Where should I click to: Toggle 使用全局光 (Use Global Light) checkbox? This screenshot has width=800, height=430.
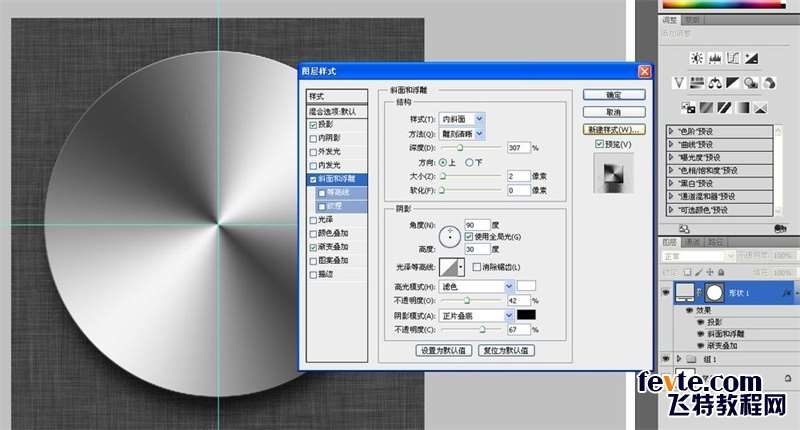coord(469,237)
